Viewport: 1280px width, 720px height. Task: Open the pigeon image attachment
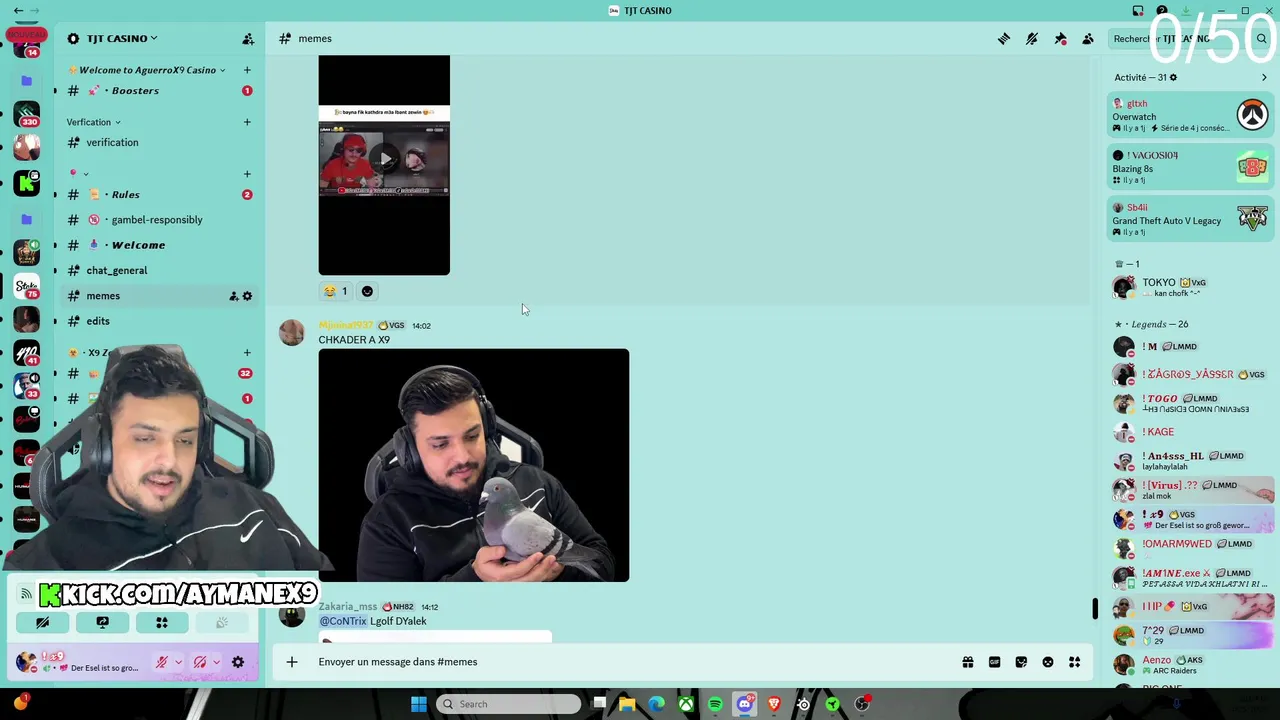click(474, 465)
